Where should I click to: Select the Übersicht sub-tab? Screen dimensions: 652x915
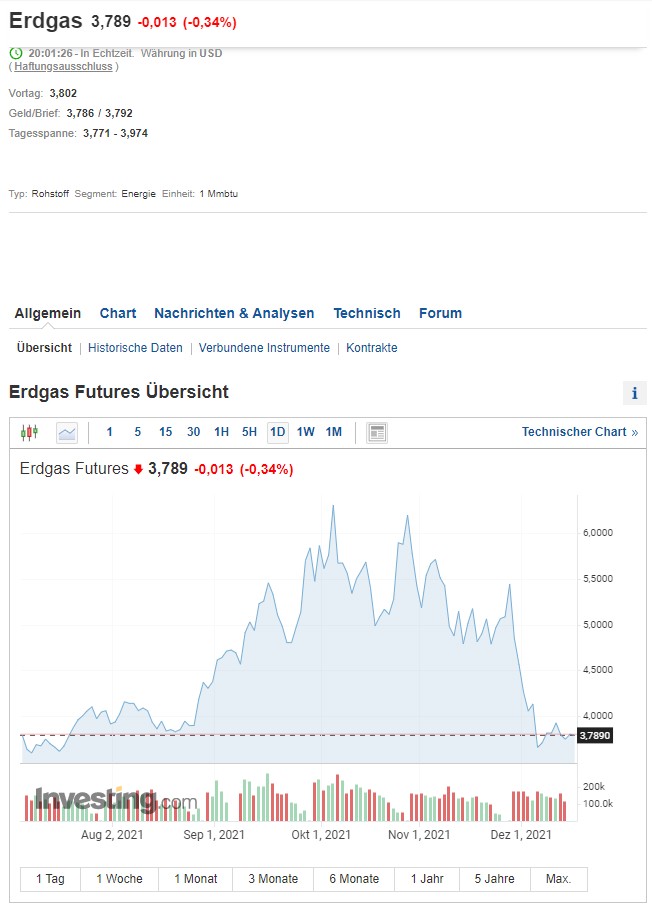click(x=44, y=348)
